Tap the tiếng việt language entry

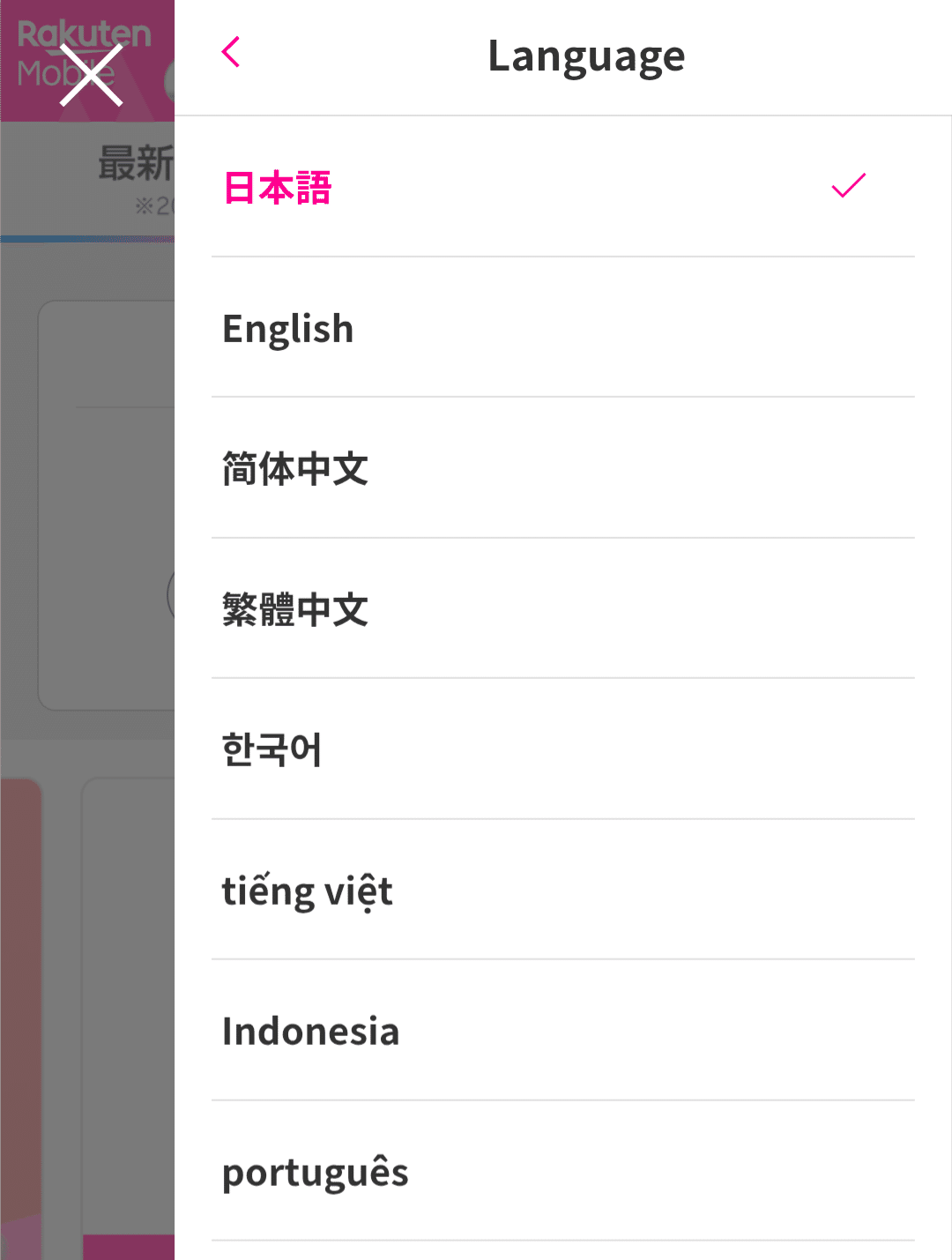tap(307, 891)
